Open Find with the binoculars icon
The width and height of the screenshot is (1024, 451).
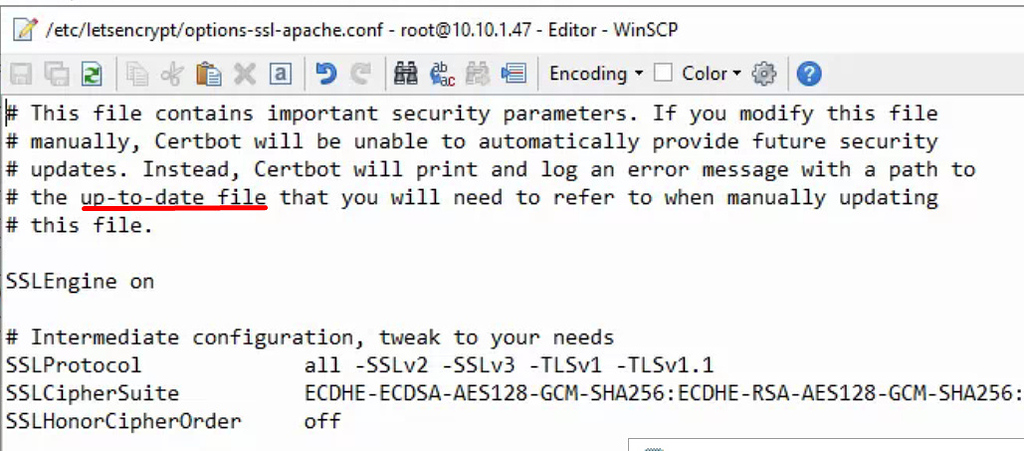pos(406,74)
